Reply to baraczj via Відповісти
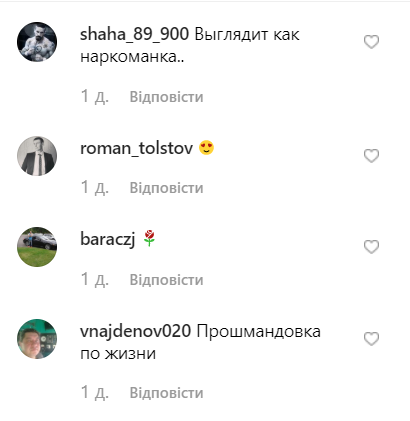The height and width of the screenshot is (421, 410). click(x=166, y=280)
